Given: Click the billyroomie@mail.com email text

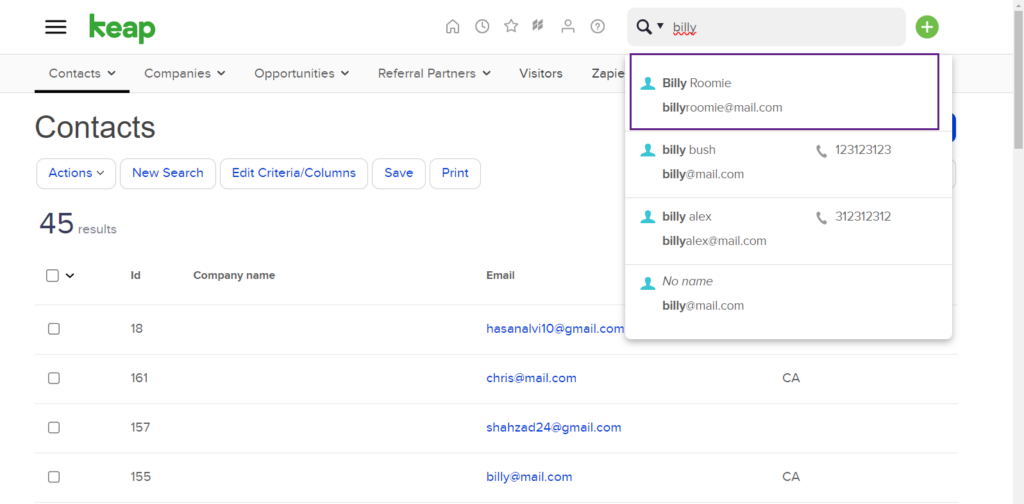Looking at the screenshot, I should pyautogui.click(x=722, y=108).
